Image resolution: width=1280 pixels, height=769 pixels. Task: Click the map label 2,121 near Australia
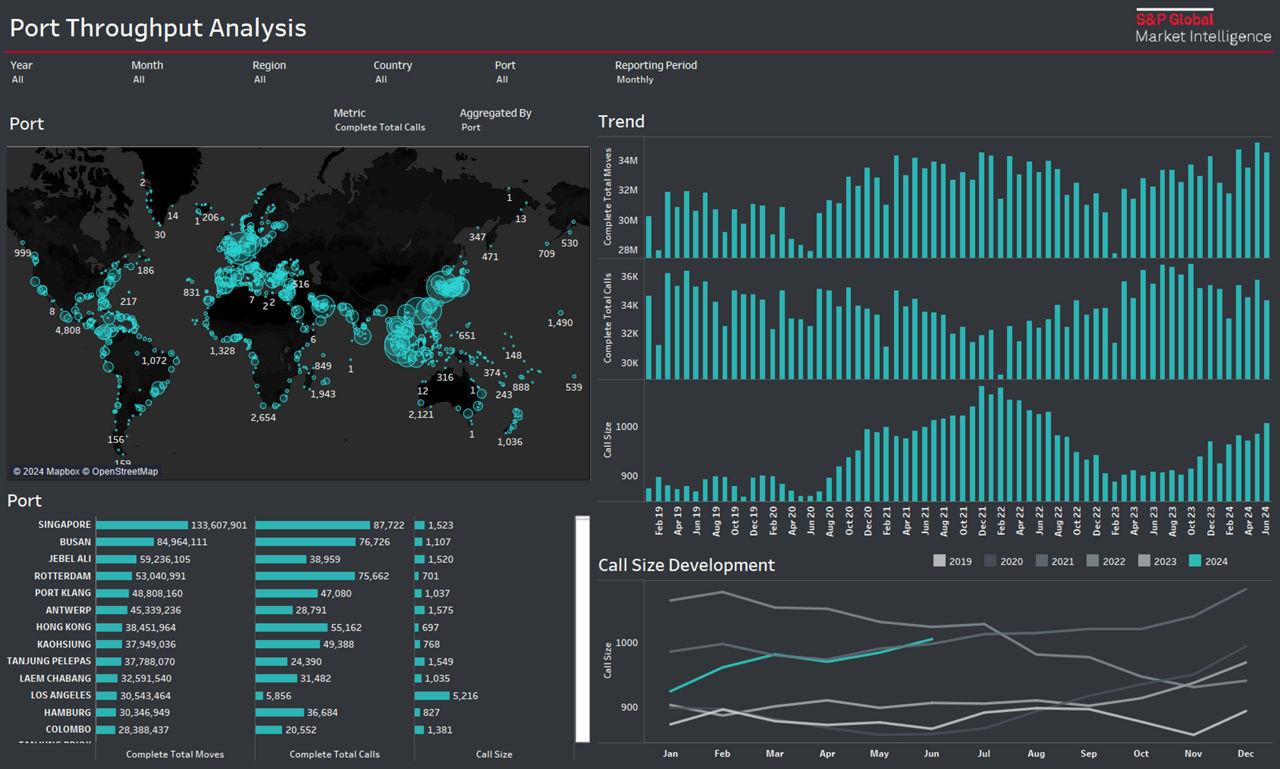point(421,414)
